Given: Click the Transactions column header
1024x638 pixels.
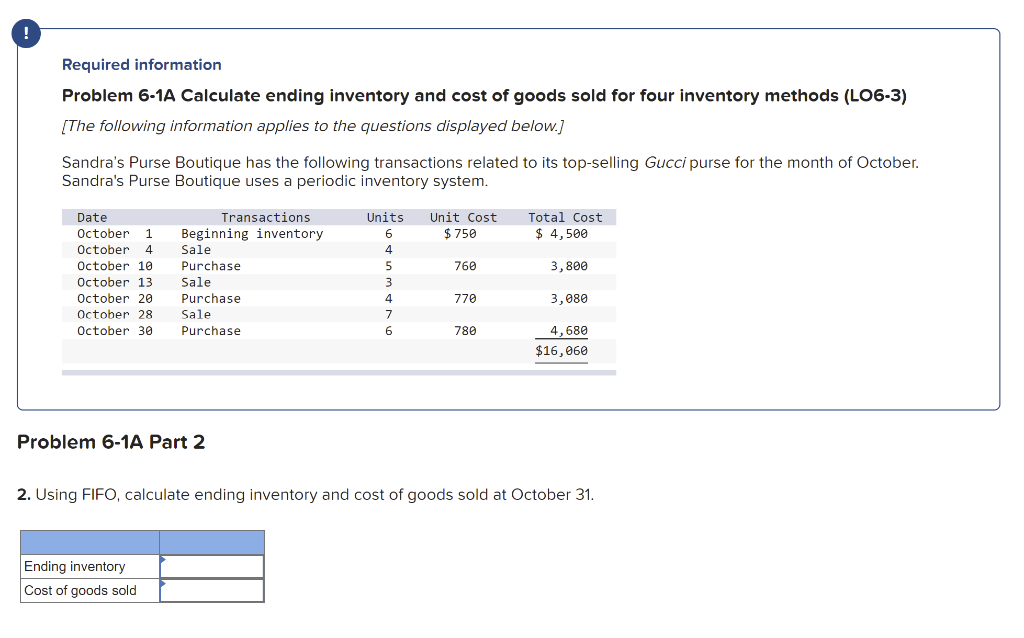Looking at the screenshot, I should pyautogui.click(x=265, y=217).
